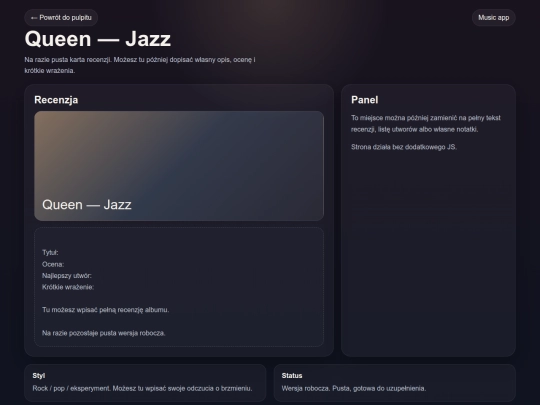
Task: Click 'Na razie pozostaje pusta wersja robocza.' text
Action: coord(104,333)
